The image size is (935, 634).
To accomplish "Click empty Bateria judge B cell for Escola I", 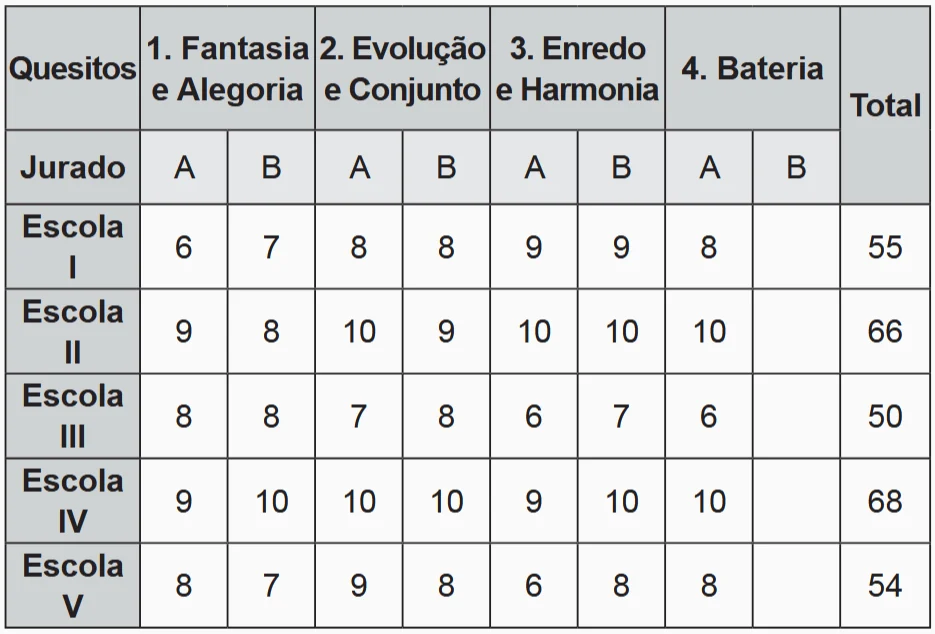I will [796, 246].
